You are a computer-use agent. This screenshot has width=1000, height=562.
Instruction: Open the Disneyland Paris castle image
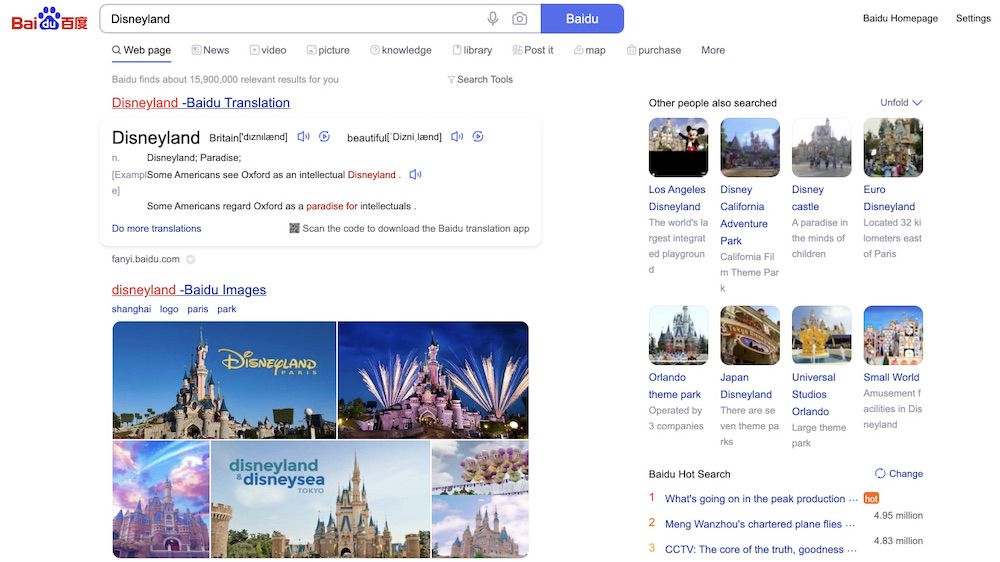tap(224, 380)
